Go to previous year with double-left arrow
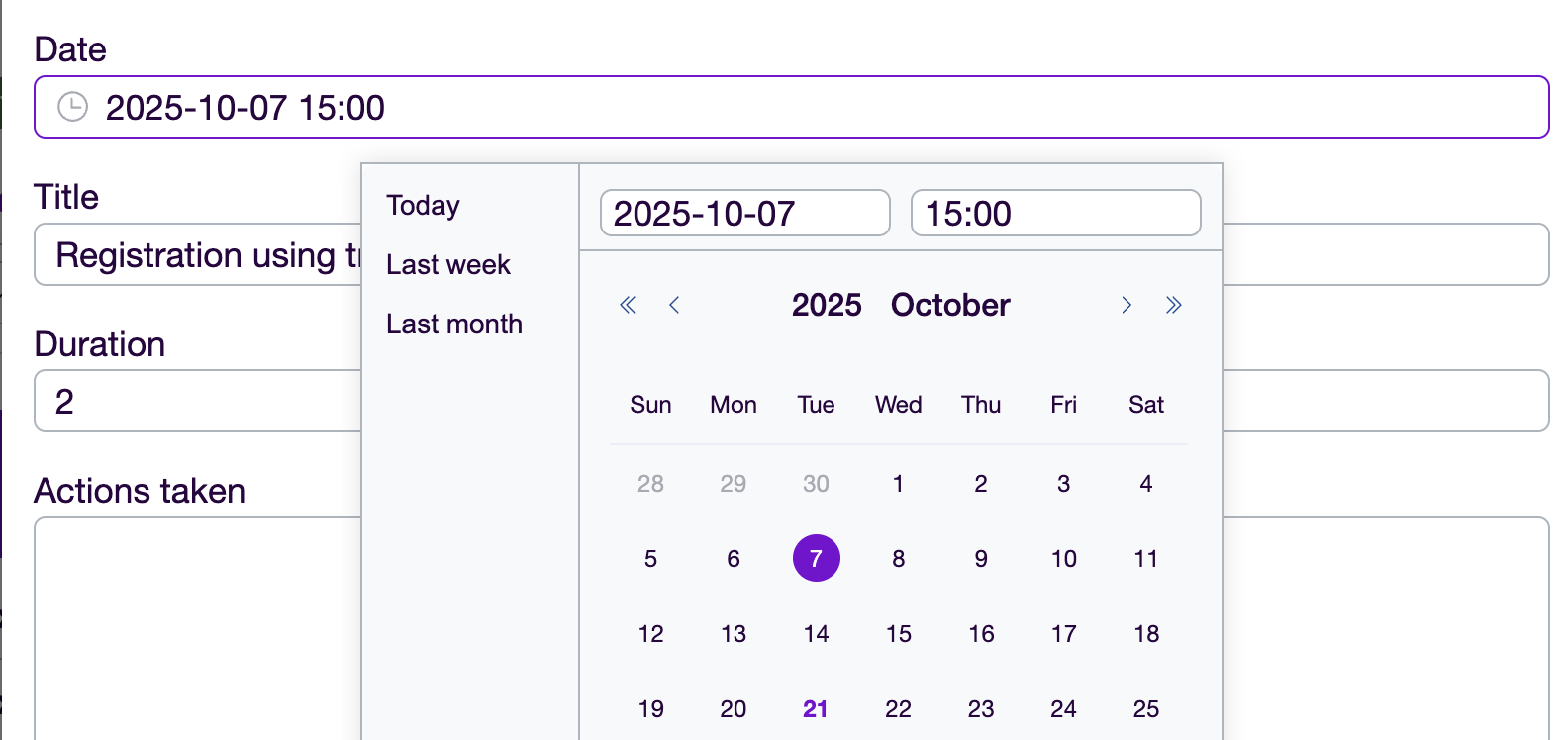 [628, 305]
